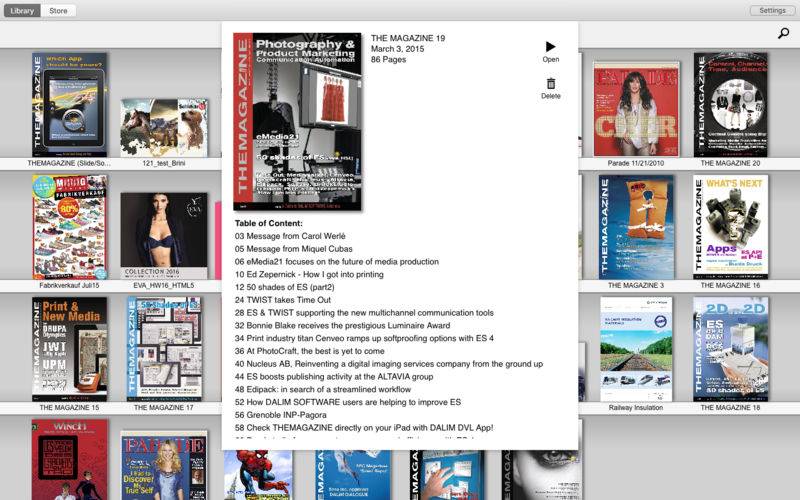Click '56 Grenoble INP-Pagora' entry

[281, 415]
